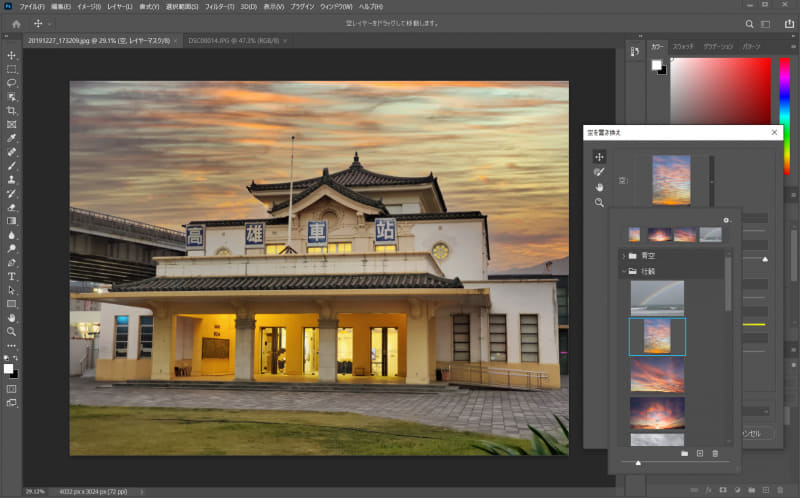This screenshot has width=800, height=498.
Task: Select the Rectangle shape tool
Action: click(11, 304)
